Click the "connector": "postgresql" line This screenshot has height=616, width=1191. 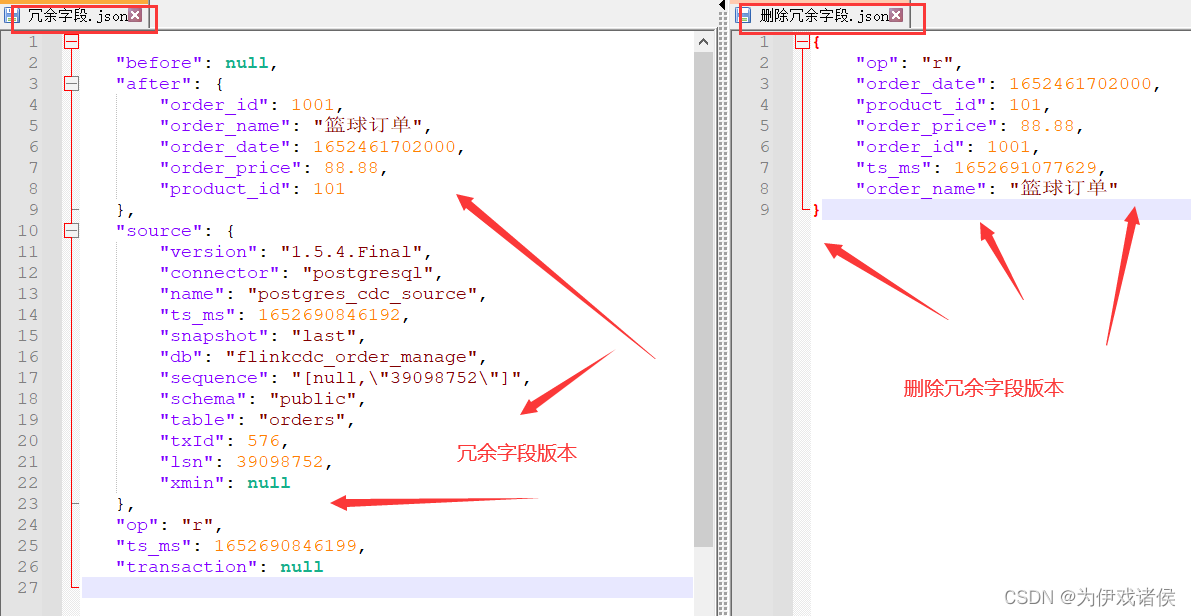pyautogui.click(x=301, y=273)
